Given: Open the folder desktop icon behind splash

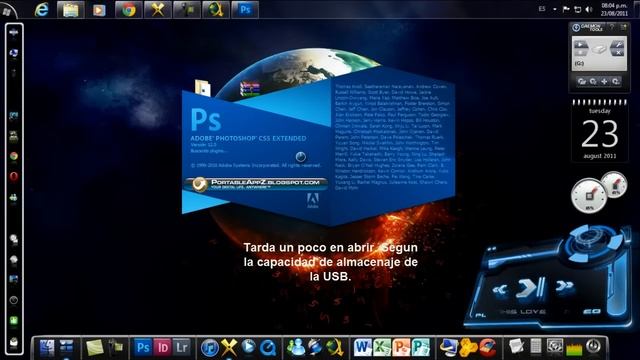Looking at the screenshot, I should point(203,87).
